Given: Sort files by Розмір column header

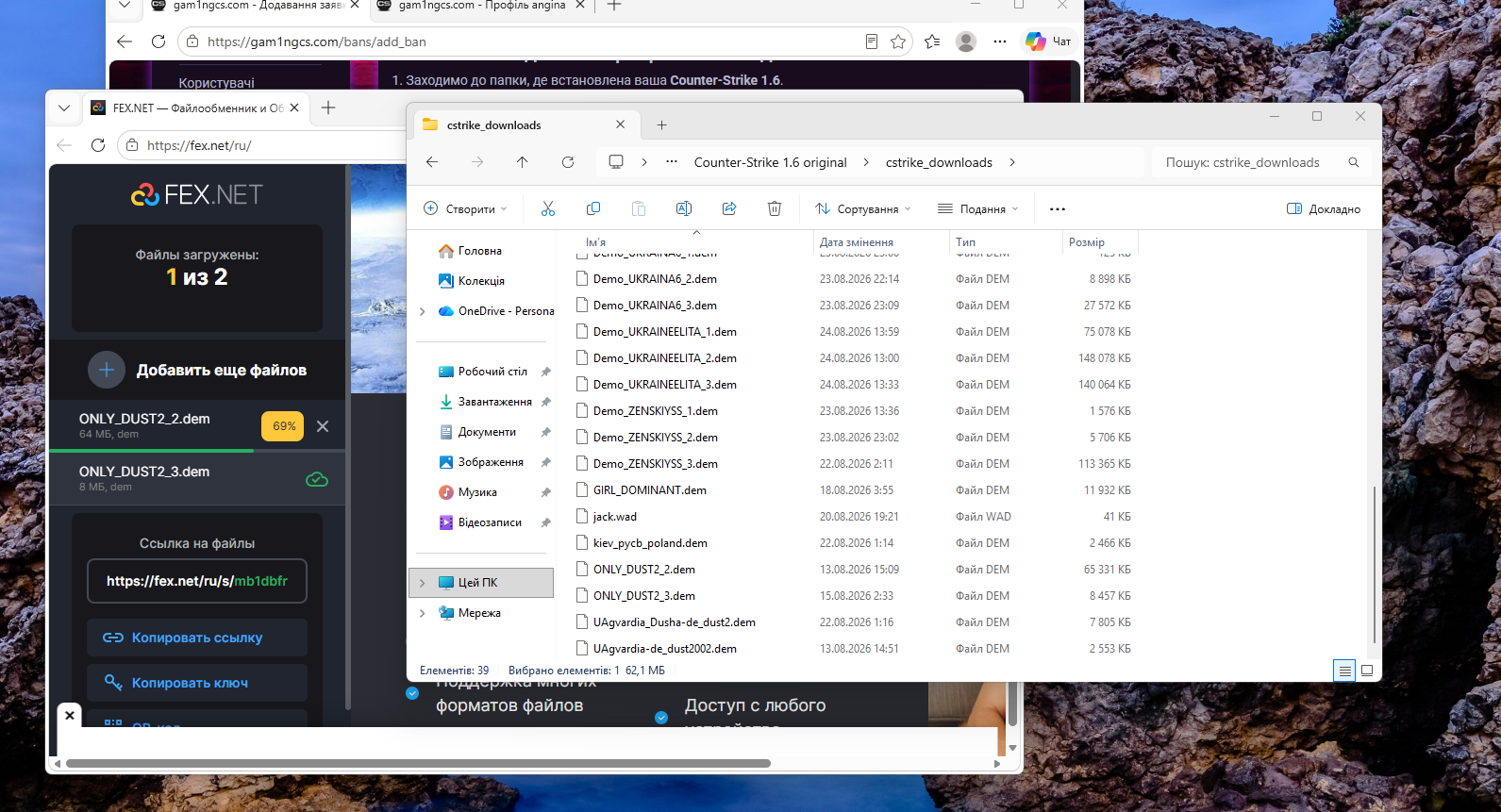Looking at the screenshot, I should [1100, 242].
